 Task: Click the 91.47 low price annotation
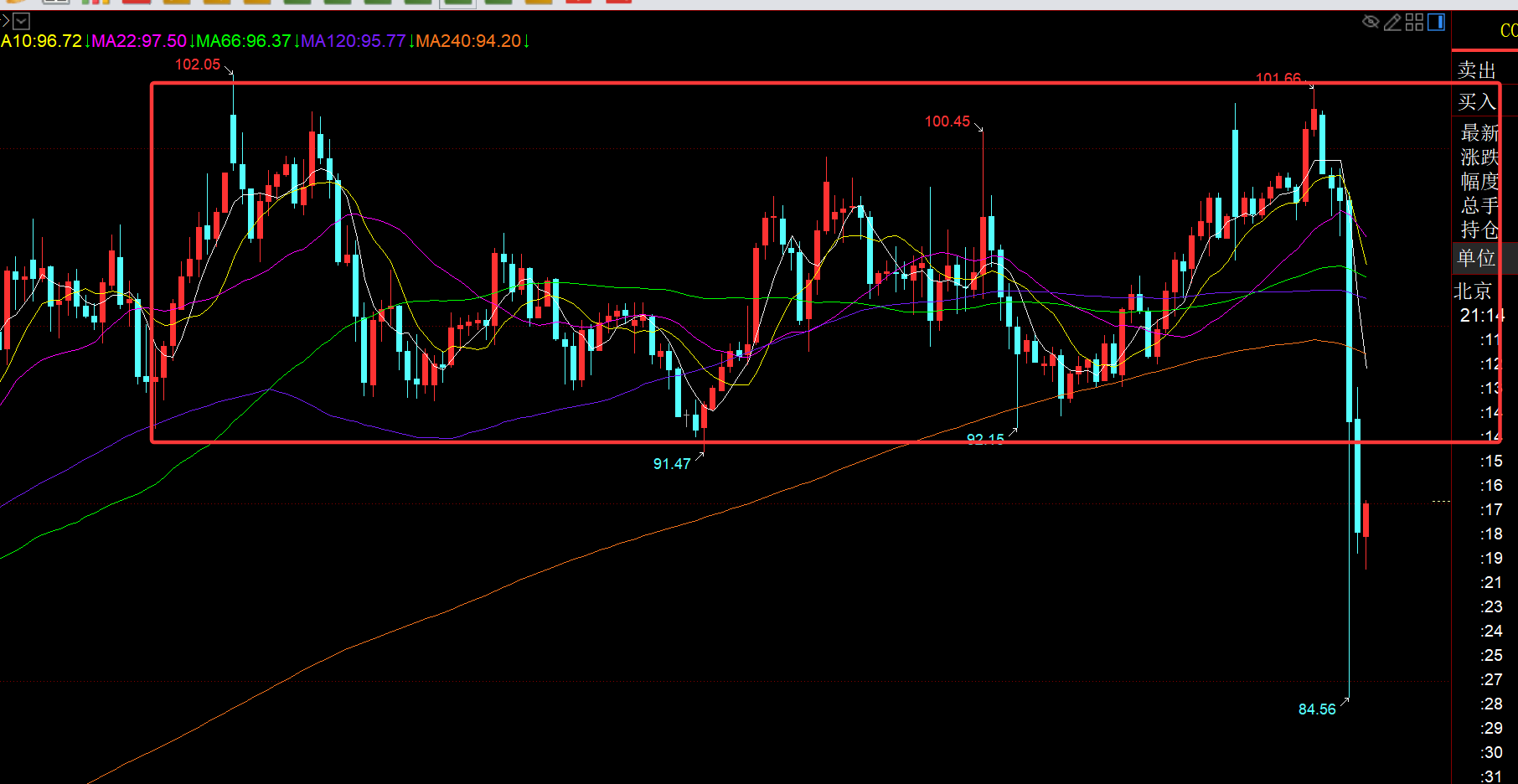[672, 464]
